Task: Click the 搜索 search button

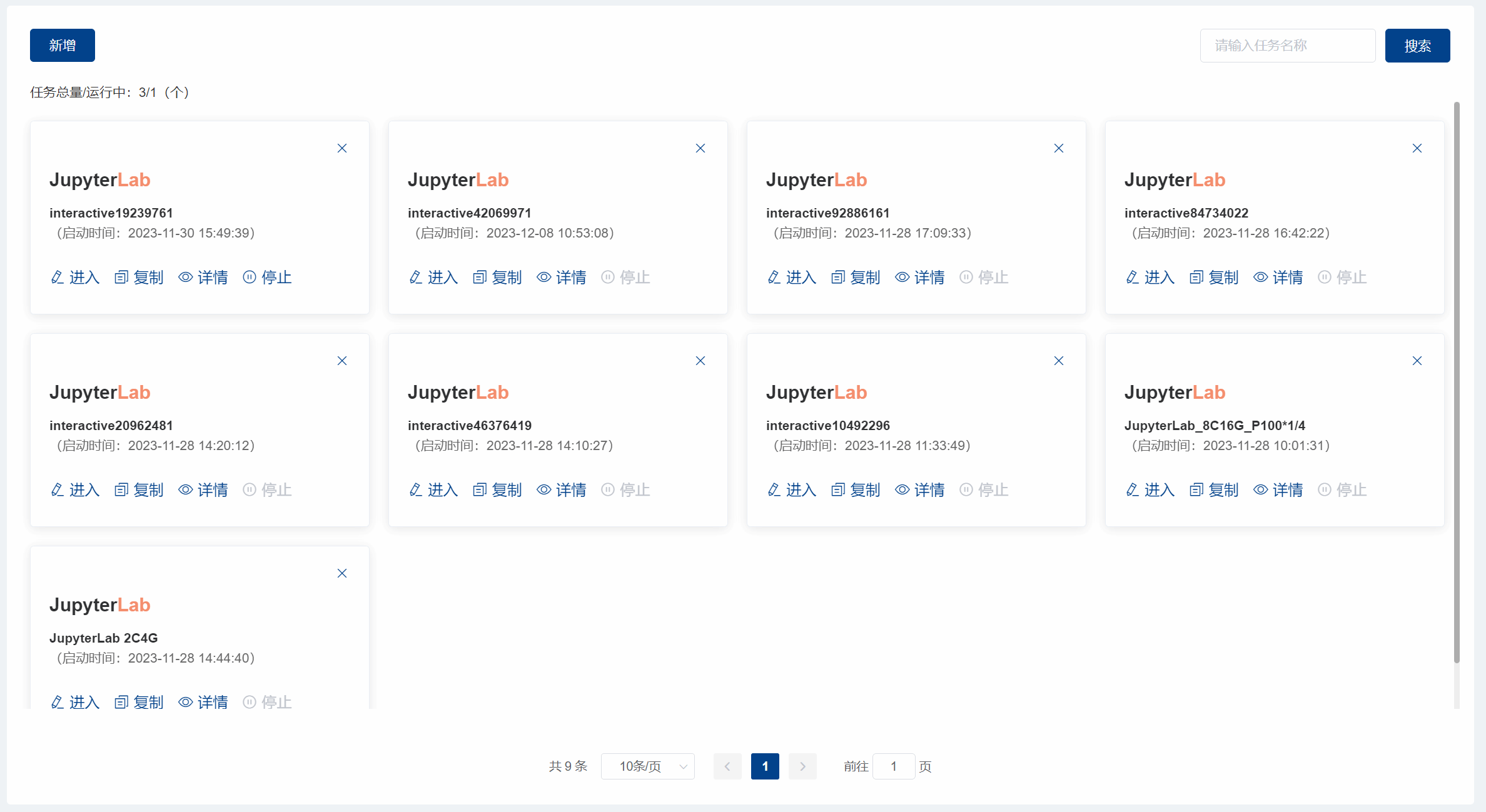Action: pyautogui.click(x=1417, y=46)
